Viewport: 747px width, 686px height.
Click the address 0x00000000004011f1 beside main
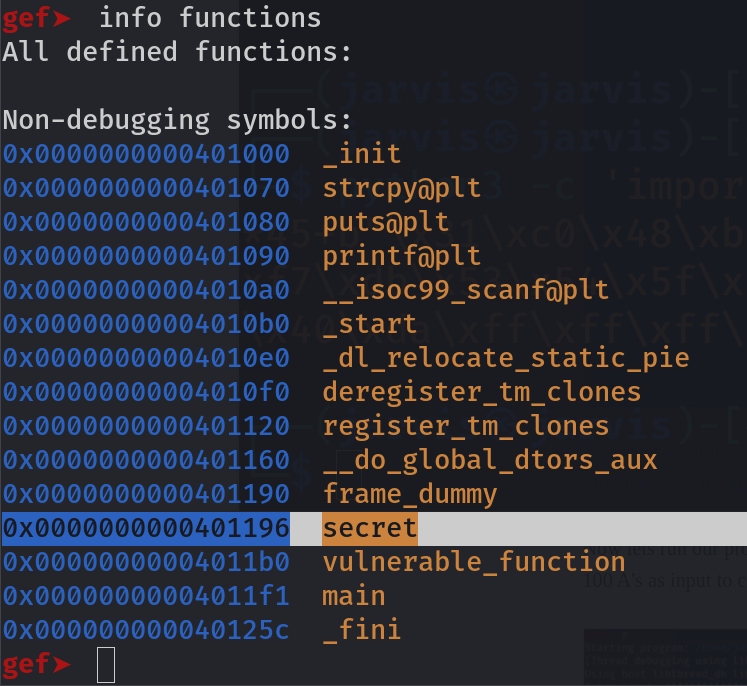146,596
